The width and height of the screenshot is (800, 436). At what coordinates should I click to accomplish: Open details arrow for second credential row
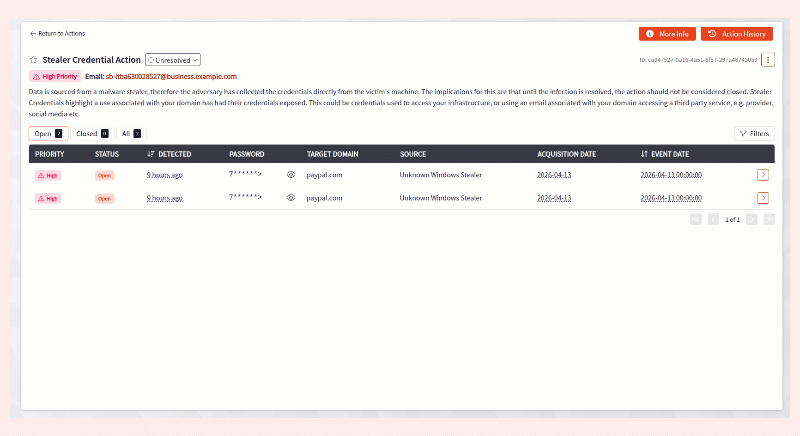[x=764, y=198]
